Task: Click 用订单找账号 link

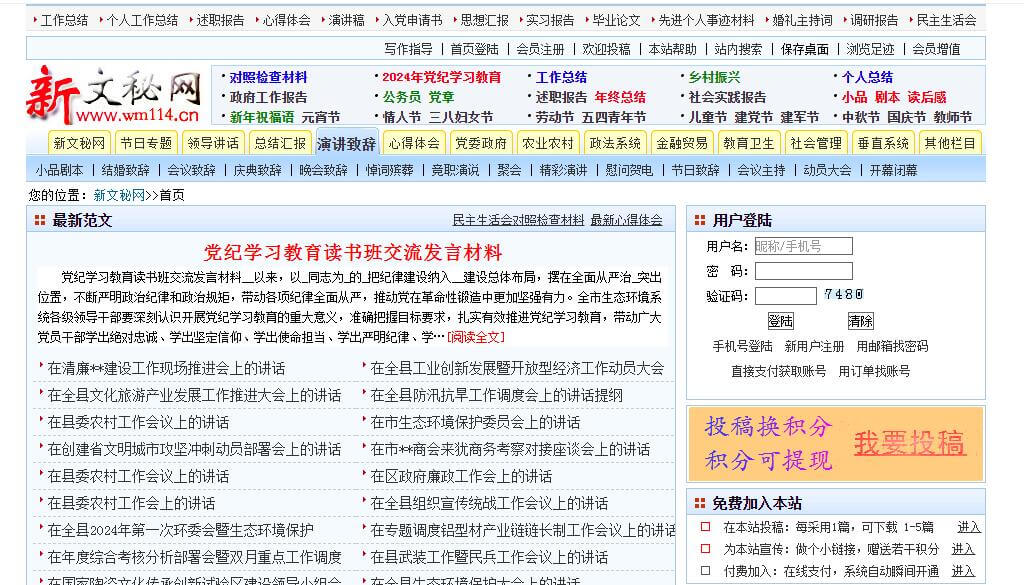Action: point(874,371)
